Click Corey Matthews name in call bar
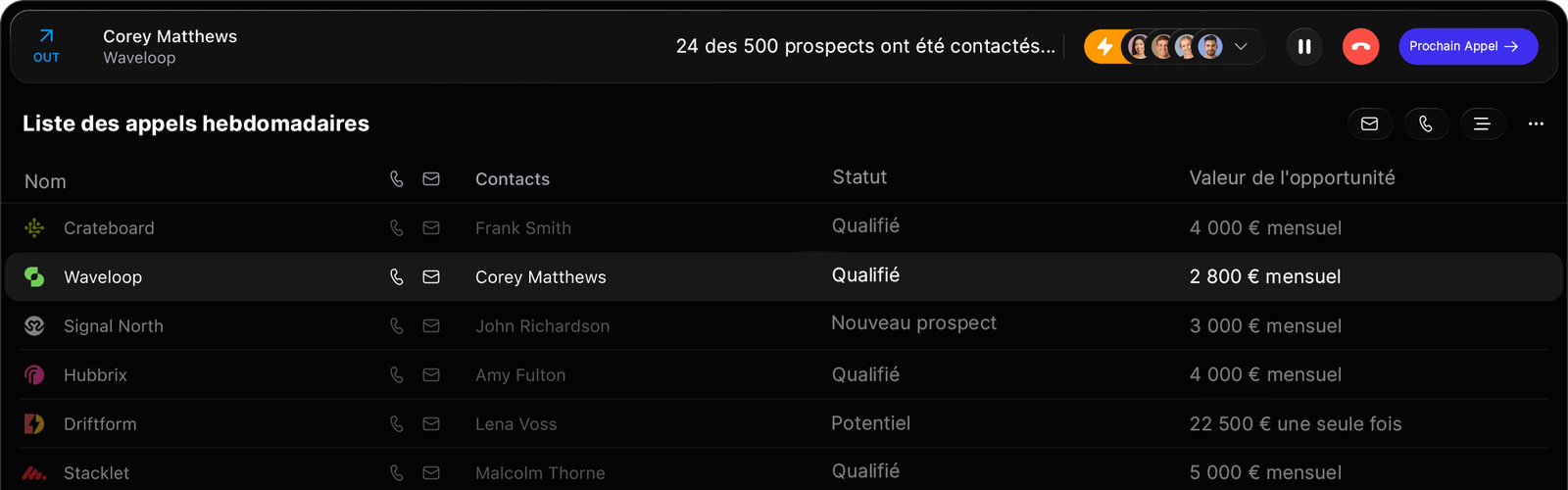Viewport: 1568px width, 490px height. tap(170, 36)
